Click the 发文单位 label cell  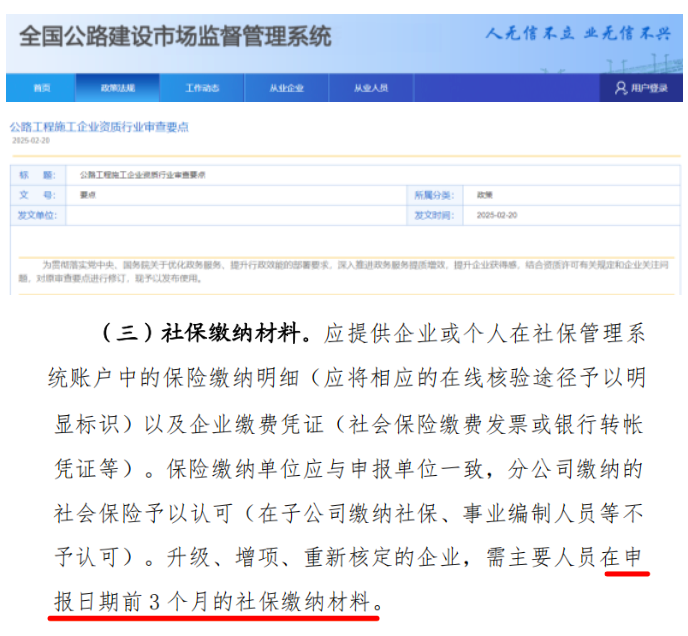pos(38,215)
